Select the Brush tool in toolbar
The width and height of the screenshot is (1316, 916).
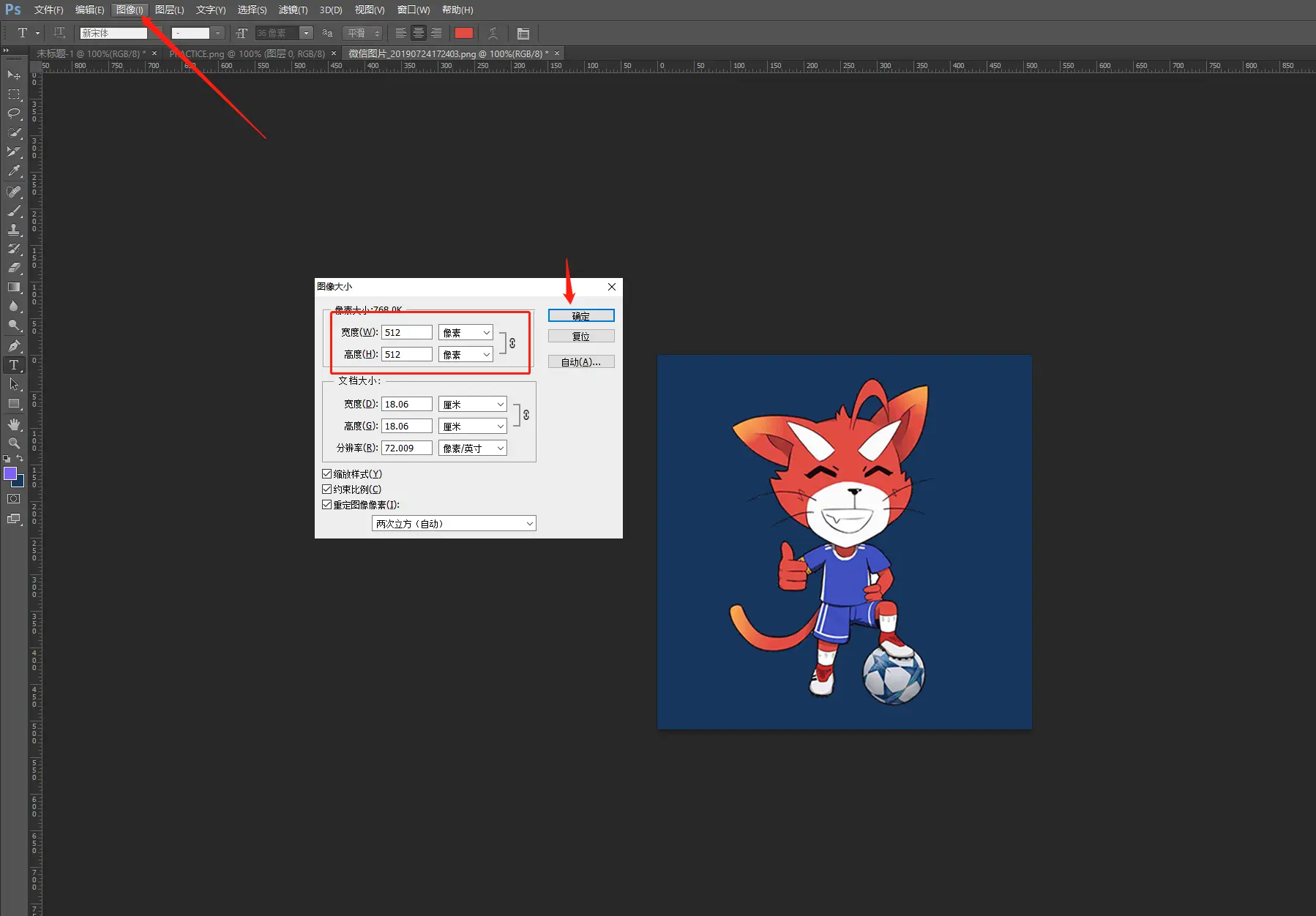coord(14,211)
